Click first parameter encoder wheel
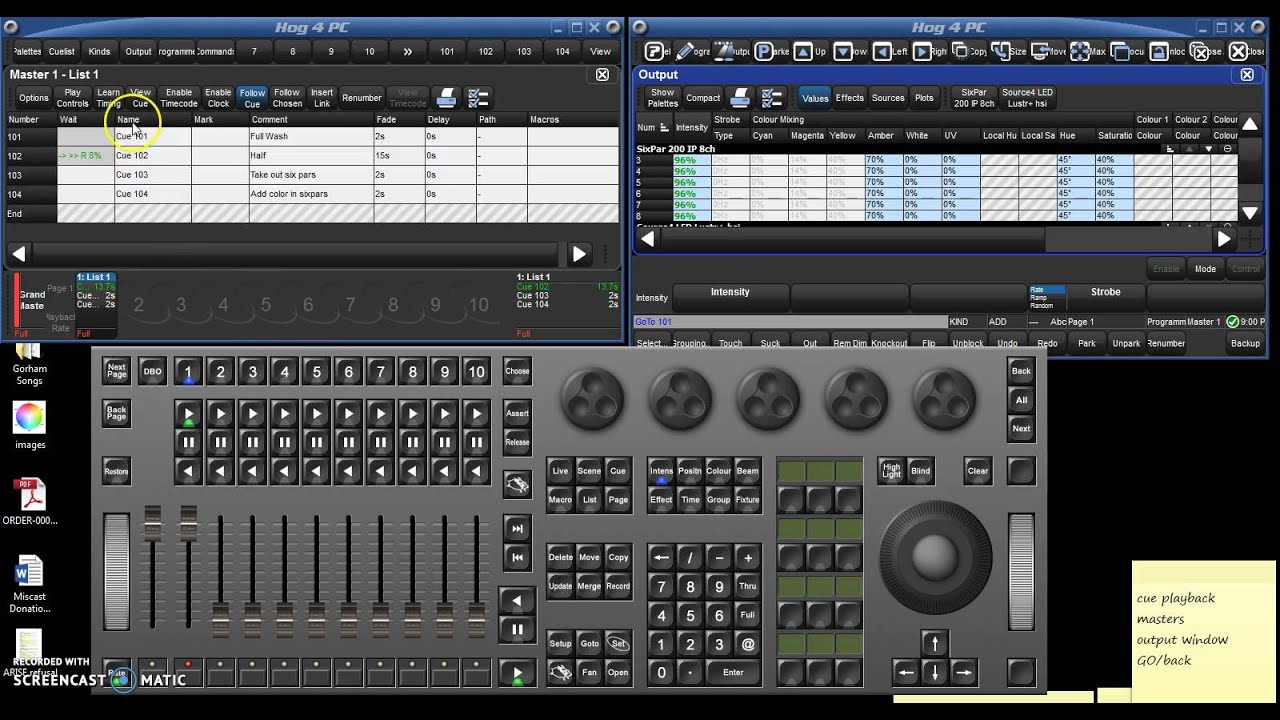This screenshot has height=720, width=1280. click(593, 398)
